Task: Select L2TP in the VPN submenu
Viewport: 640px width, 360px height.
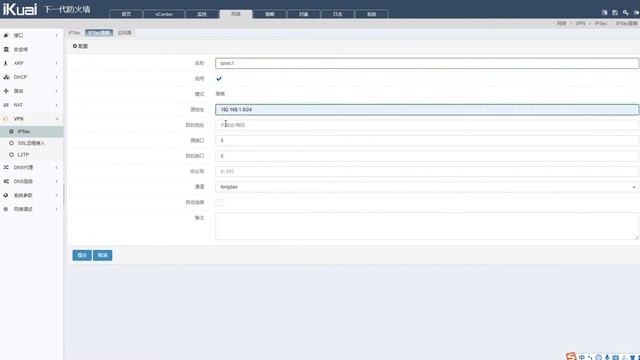Action: point(23,155)
